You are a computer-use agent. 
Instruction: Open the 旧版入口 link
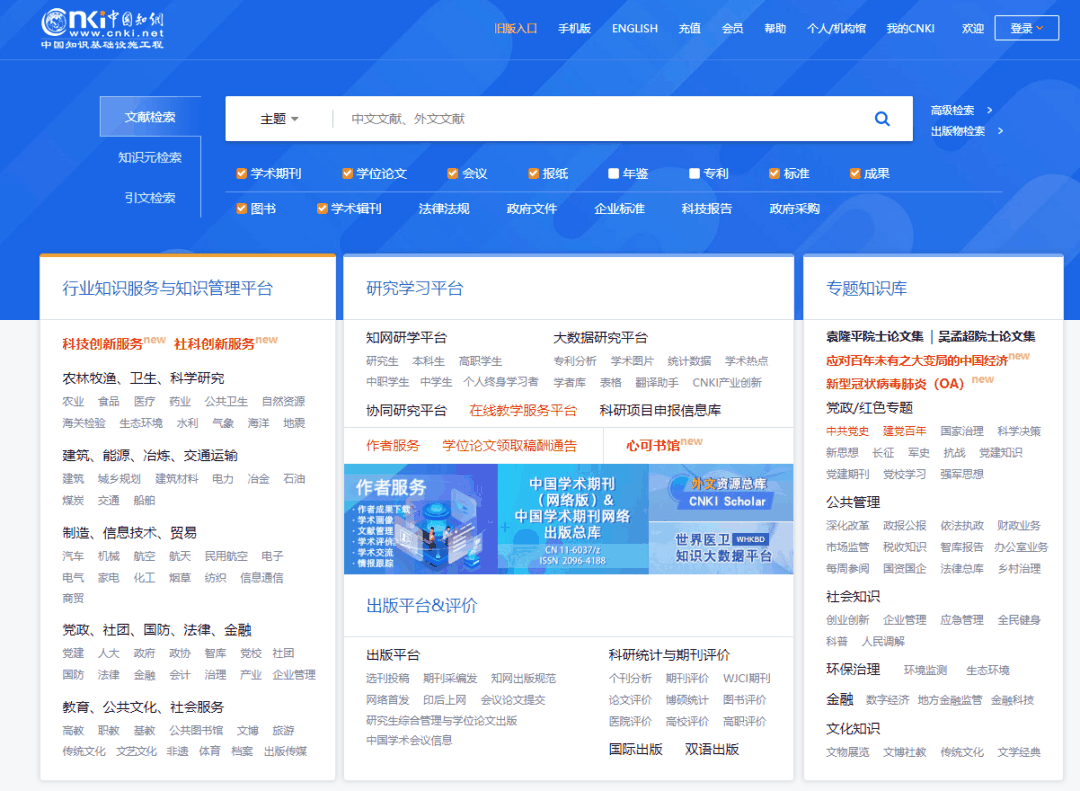pos(515,28)
